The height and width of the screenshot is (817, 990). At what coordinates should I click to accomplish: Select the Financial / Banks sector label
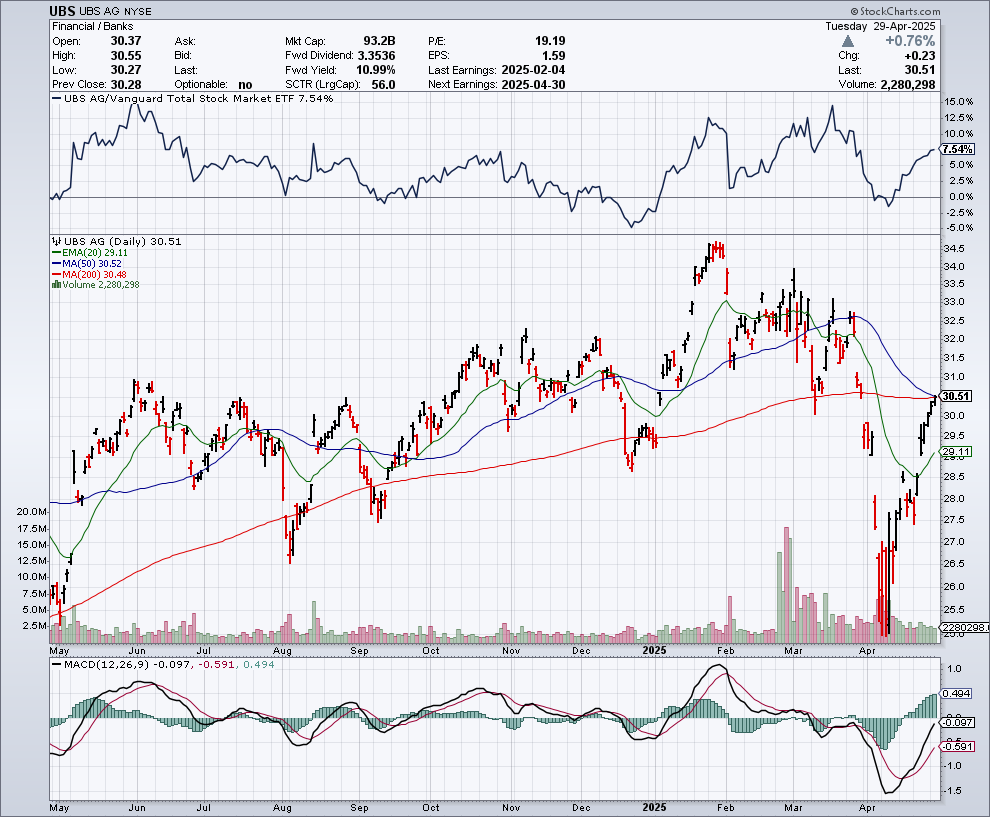(93, 26)
